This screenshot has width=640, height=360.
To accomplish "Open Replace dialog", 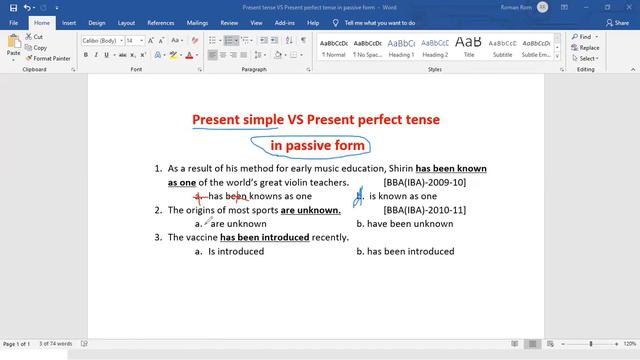I will pos(586,48).
